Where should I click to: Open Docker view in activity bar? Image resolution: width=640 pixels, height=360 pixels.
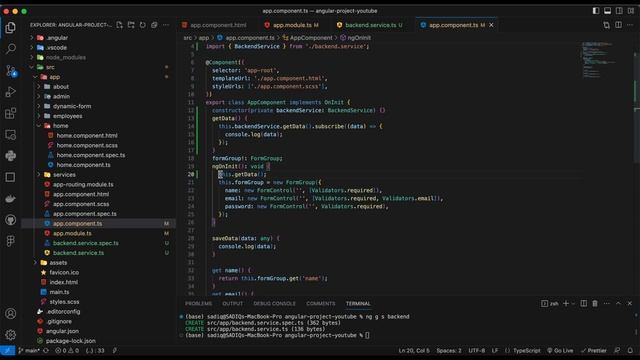11,198
